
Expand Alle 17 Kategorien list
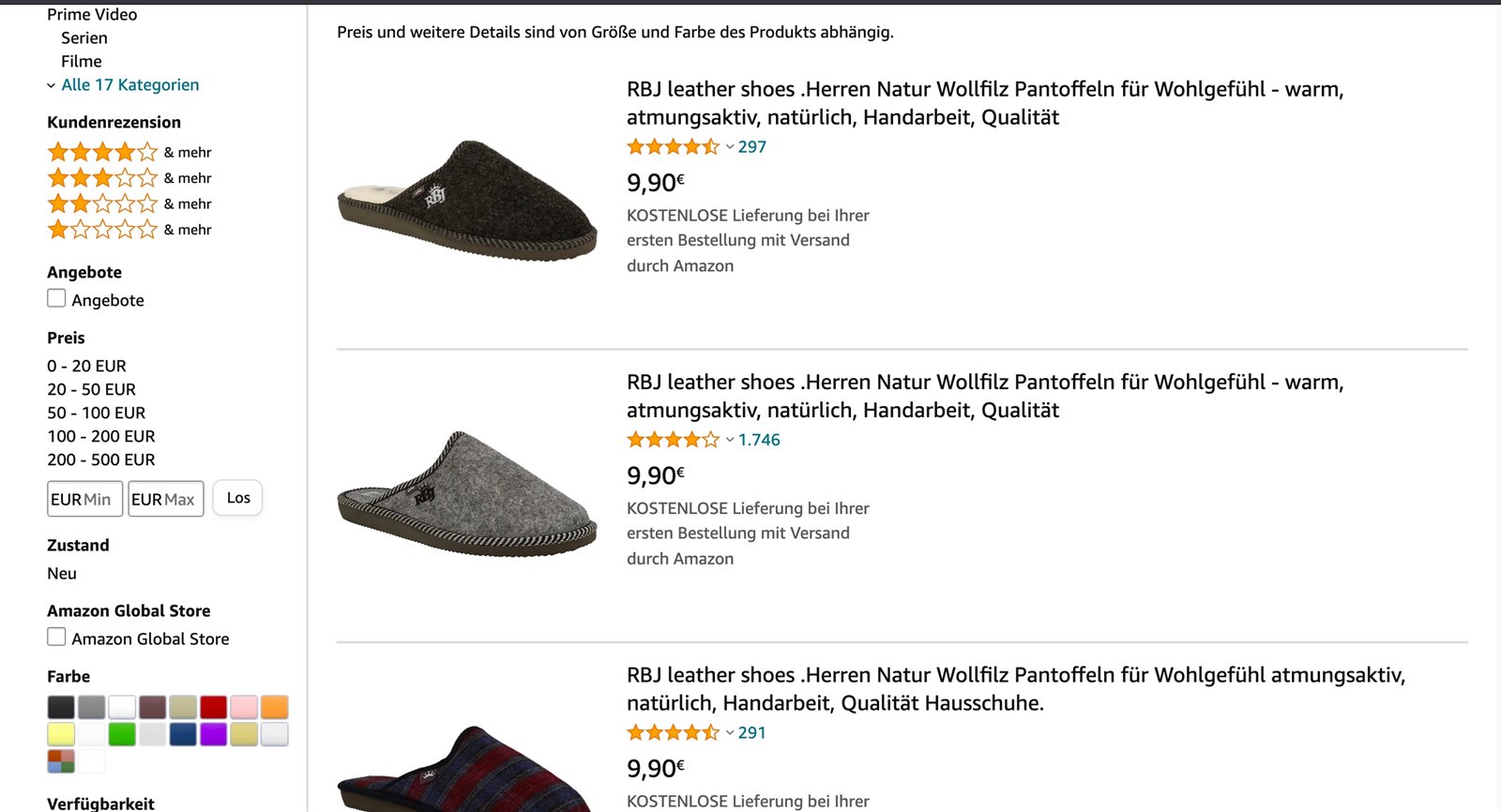[x=129, y=85]
